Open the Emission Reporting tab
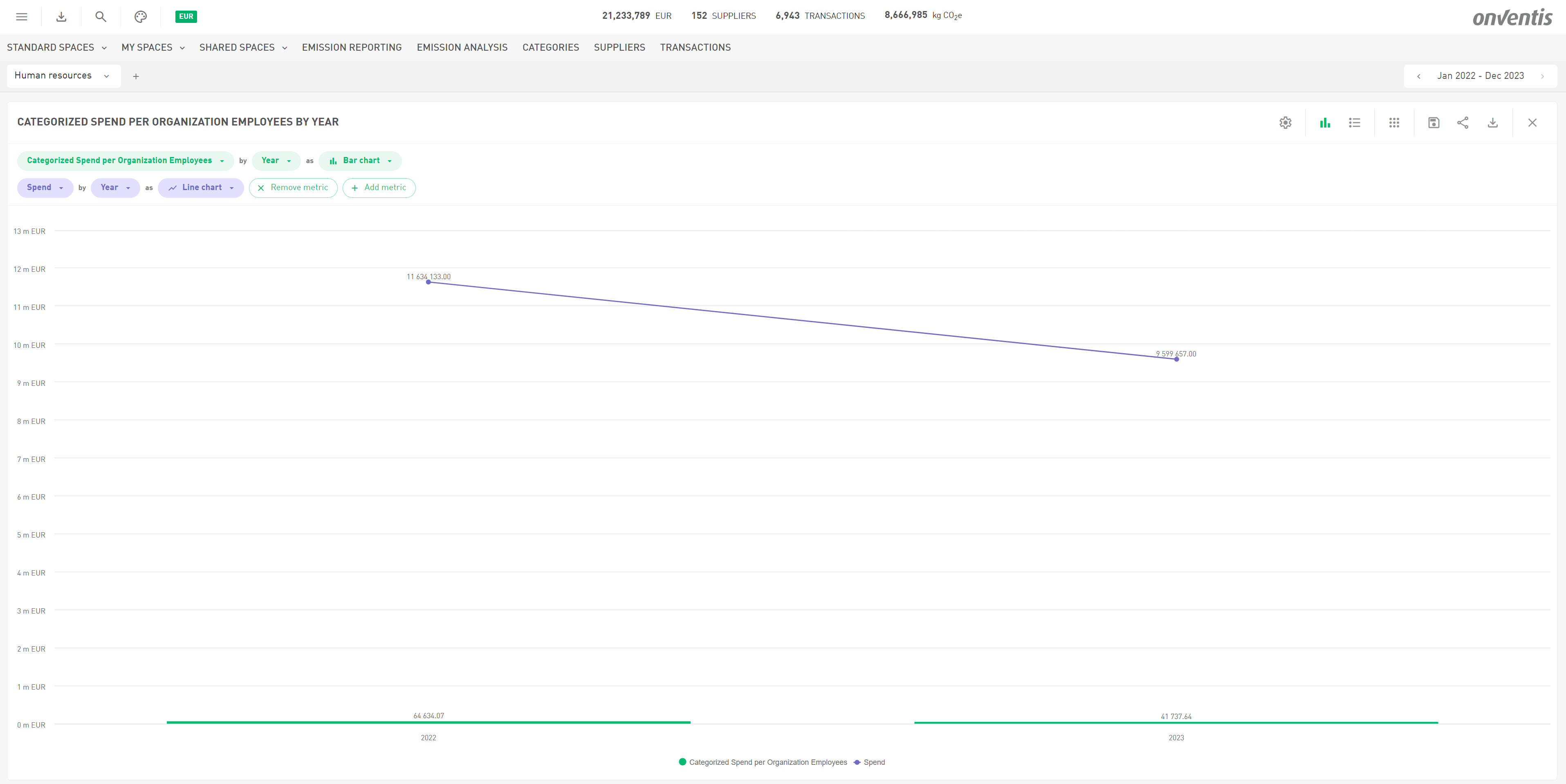1566x784 pixels. (x=351, y=47)
